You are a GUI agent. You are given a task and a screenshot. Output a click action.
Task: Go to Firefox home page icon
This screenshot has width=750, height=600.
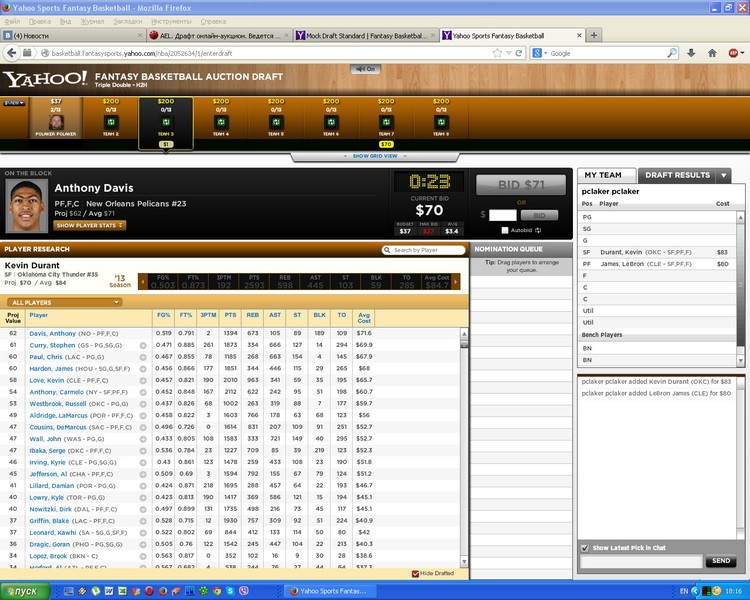[x=712, y=53]
